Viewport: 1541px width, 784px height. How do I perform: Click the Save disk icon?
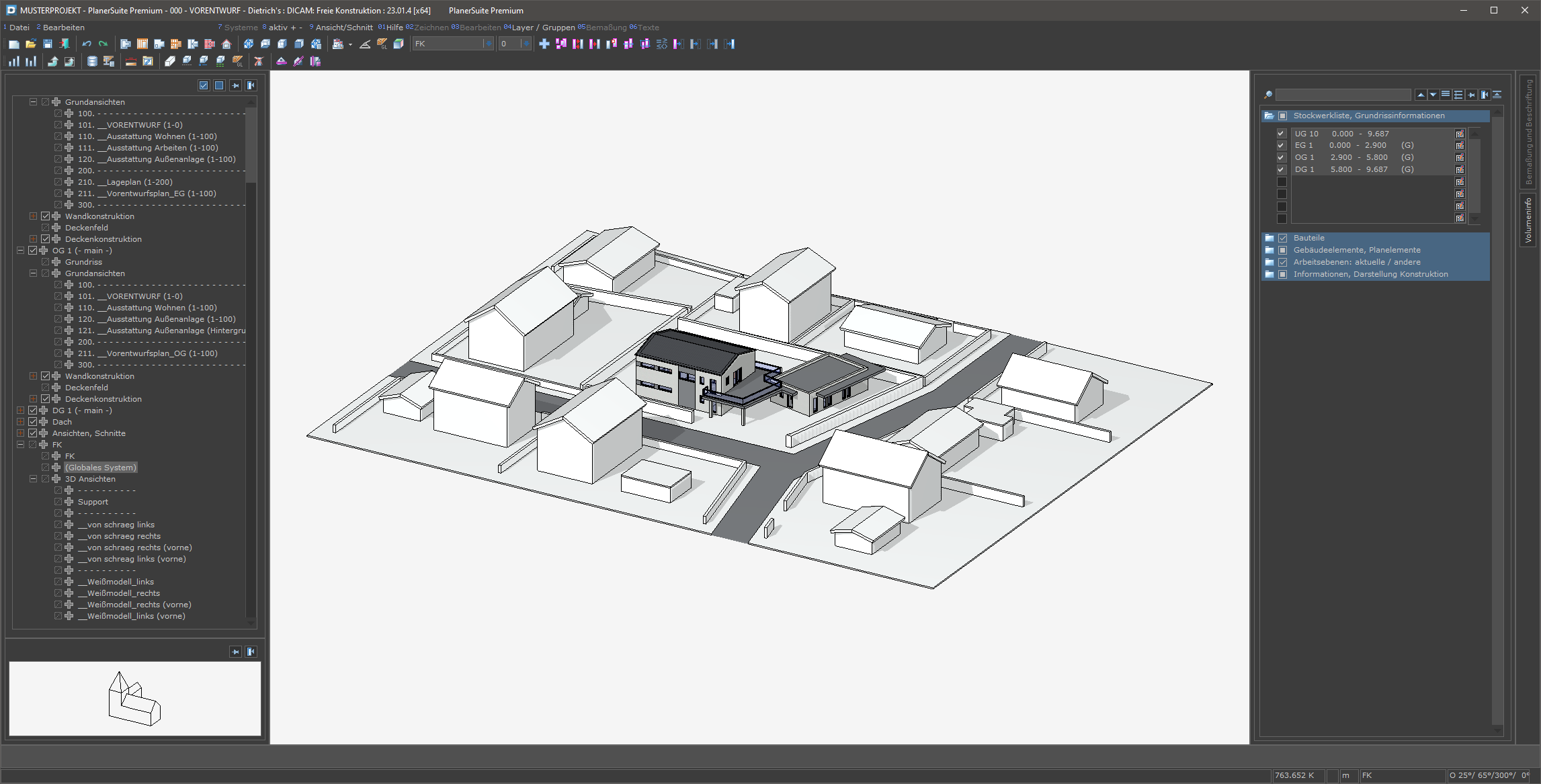(47, 44)
